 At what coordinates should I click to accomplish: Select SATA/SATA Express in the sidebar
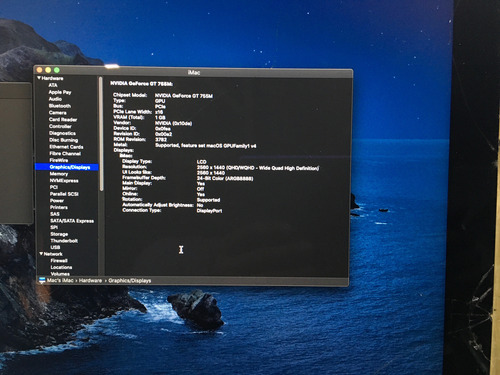pos(72,221)
